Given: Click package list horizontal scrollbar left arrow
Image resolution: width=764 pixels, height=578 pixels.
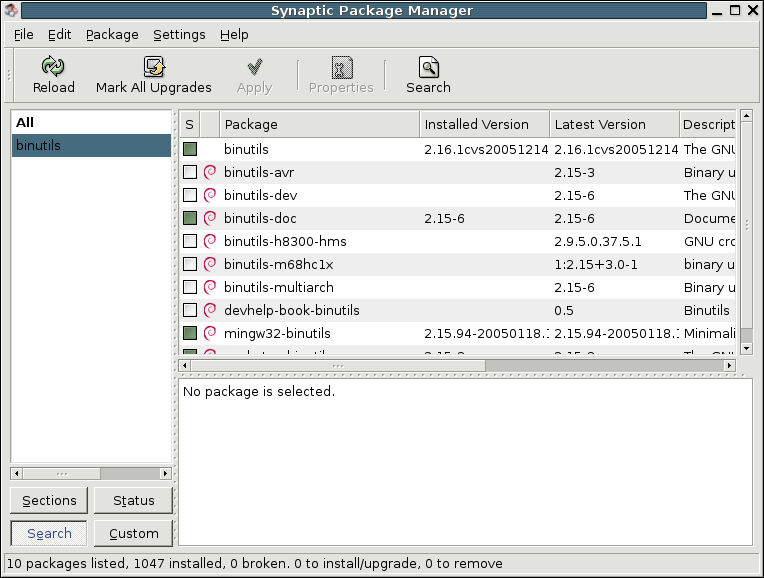Looking at the screenshot, I should [x=185, y=366].
